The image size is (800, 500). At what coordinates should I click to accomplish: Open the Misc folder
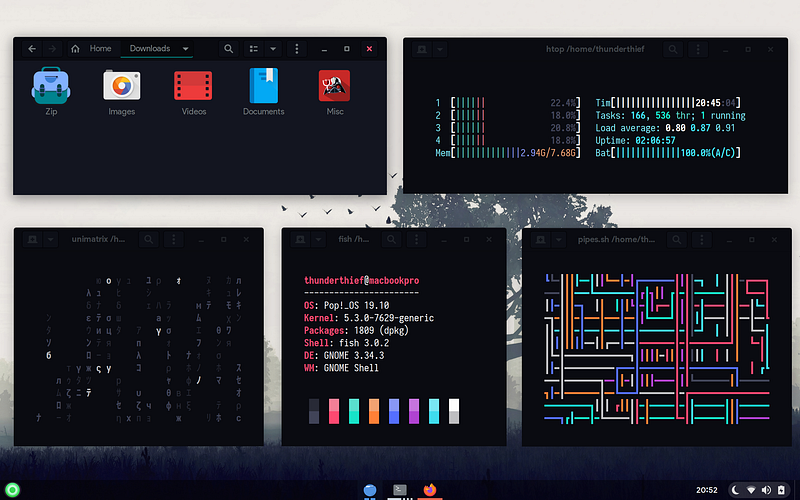point(334,87)
